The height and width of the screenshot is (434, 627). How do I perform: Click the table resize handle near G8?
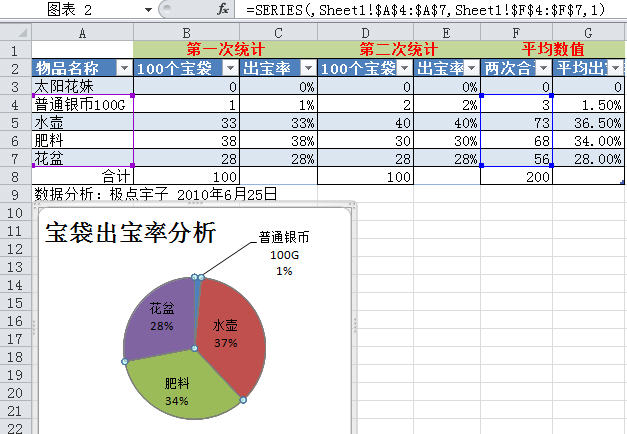click(x=622, y=182)
